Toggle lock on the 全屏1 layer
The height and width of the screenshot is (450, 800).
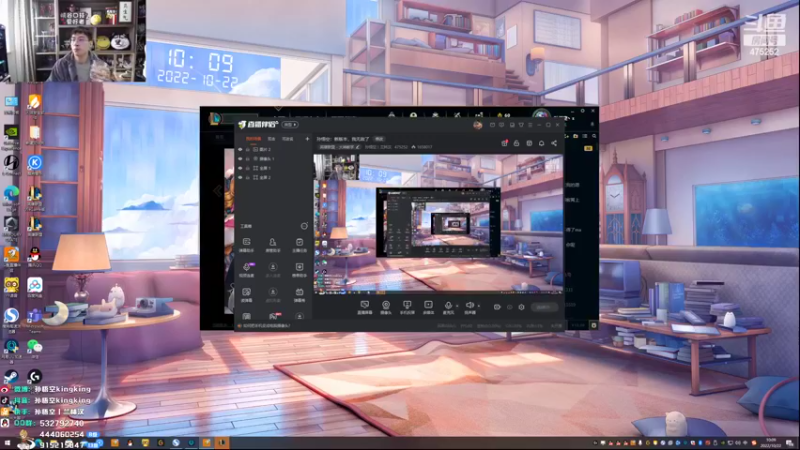[248, 168]
